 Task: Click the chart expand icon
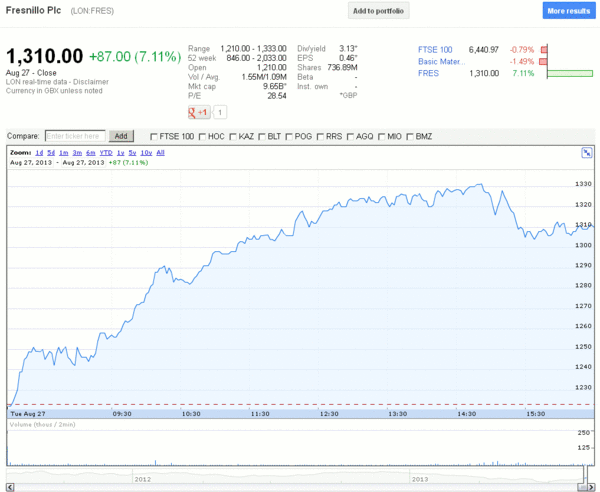pyautogui.click(x=587, y=153)
